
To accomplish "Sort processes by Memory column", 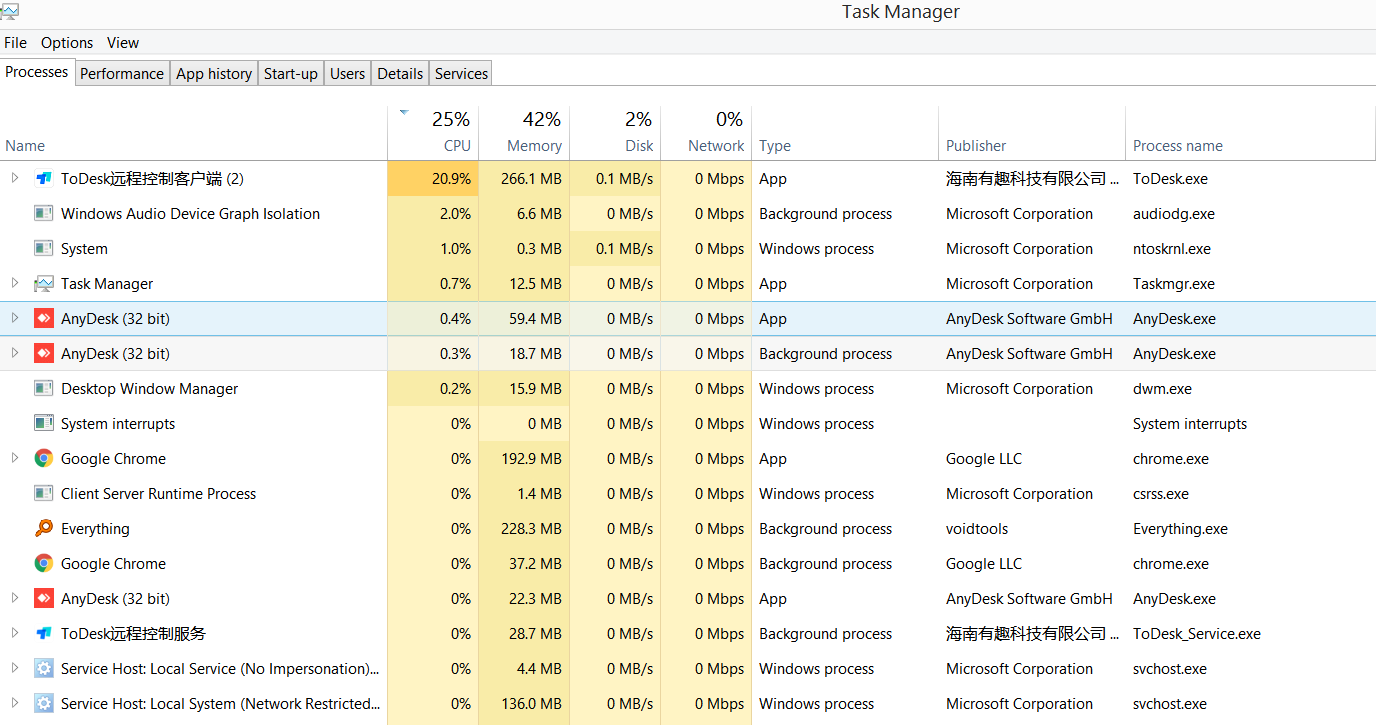I will pyautogui.click(x=524, y=133).
